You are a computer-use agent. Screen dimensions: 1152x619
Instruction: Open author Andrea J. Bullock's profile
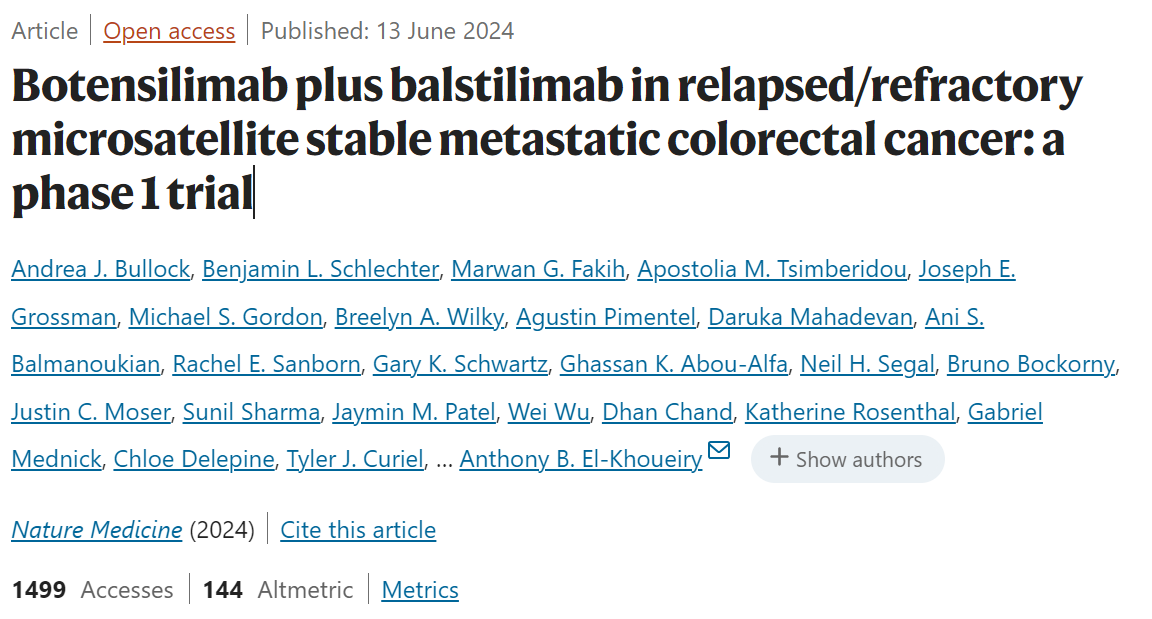101,269
